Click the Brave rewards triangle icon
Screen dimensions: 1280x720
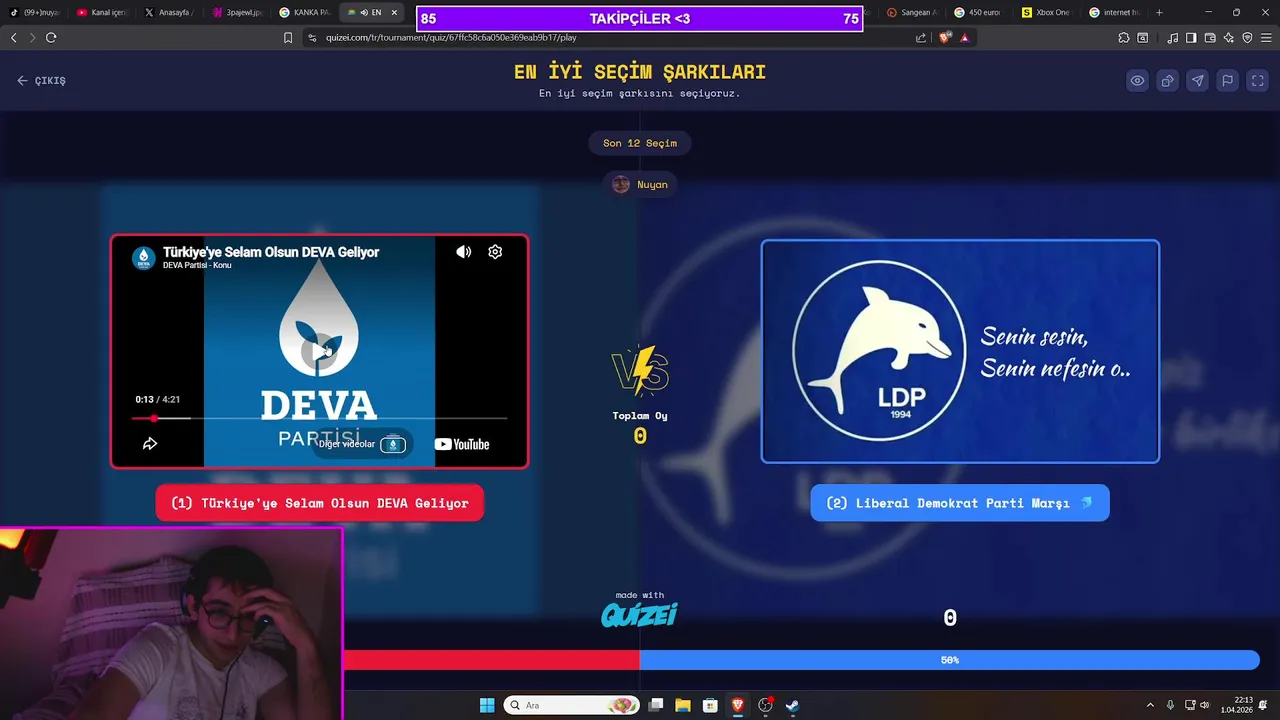point(965,38)
